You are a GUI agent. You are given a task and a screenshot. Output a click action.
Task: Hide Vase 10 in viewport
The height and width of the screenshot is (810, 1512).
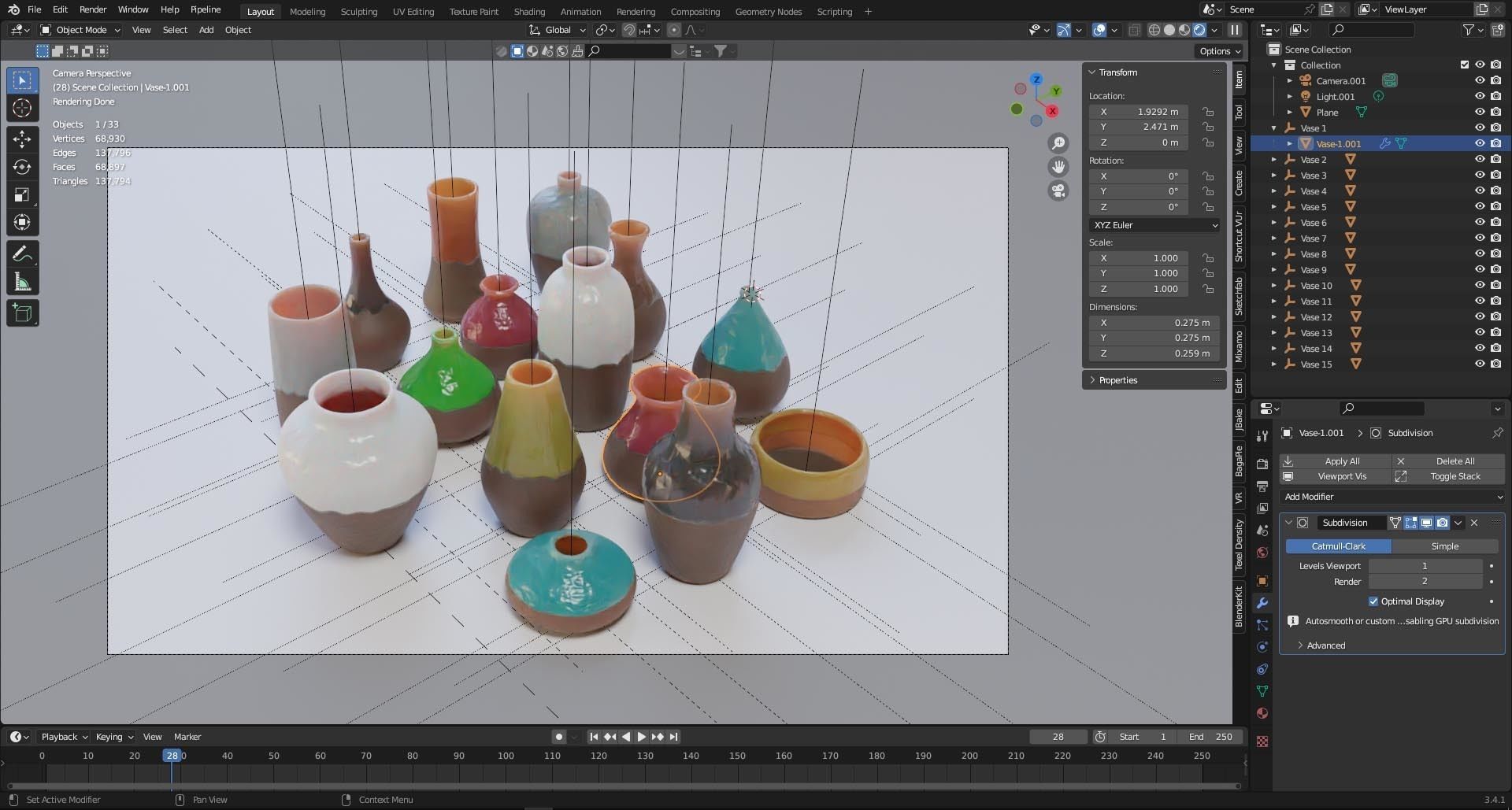point(1480,286)
